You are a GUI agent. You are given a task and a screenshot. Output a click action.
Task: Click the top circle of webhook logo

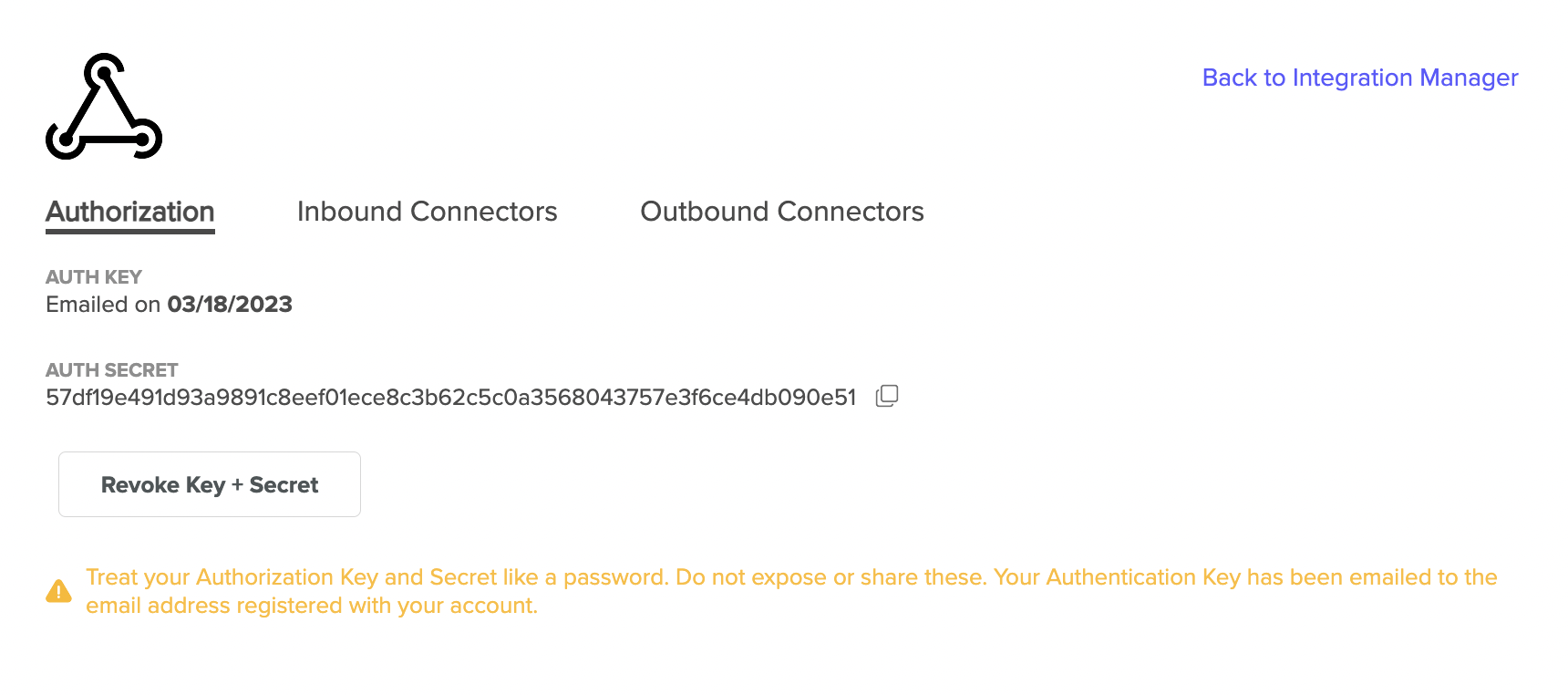[x=104, y=71]
